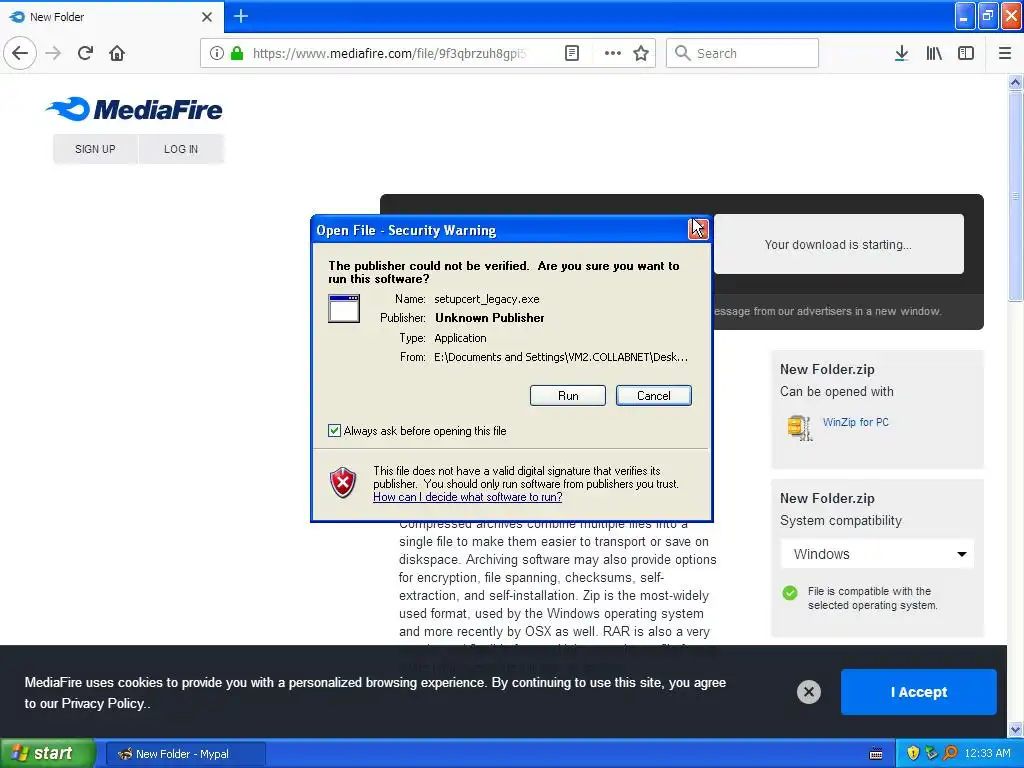Click the red shield warning icon

343,483
